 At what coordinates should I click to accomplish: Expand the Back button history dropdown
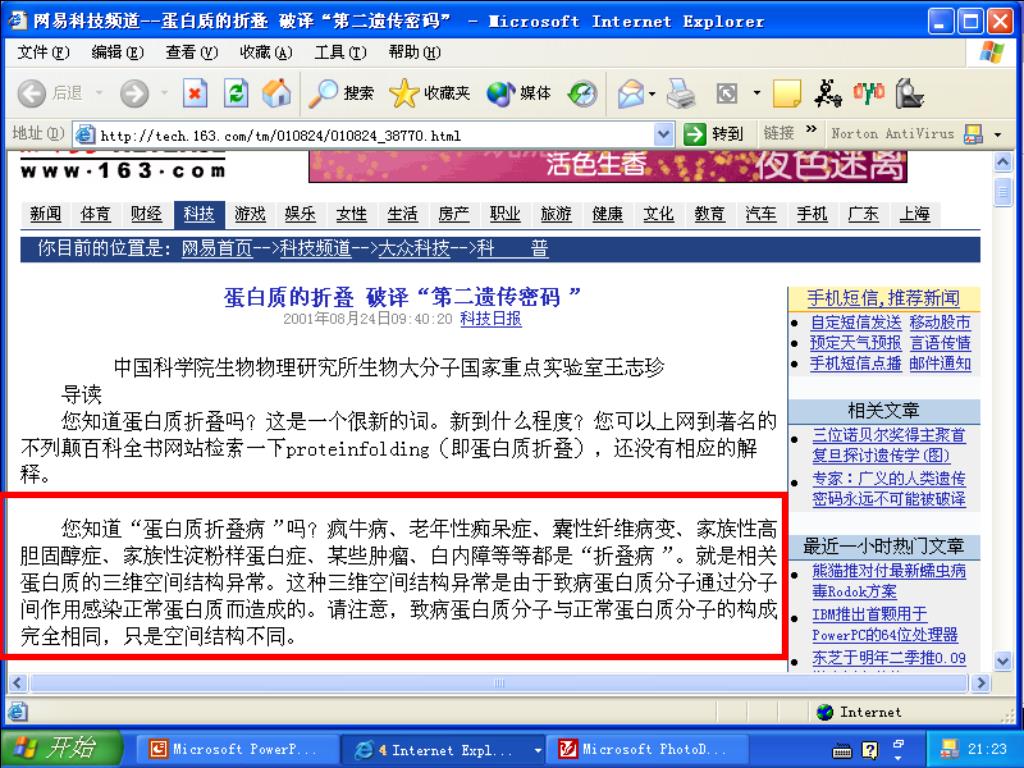(x=99, y=93)
